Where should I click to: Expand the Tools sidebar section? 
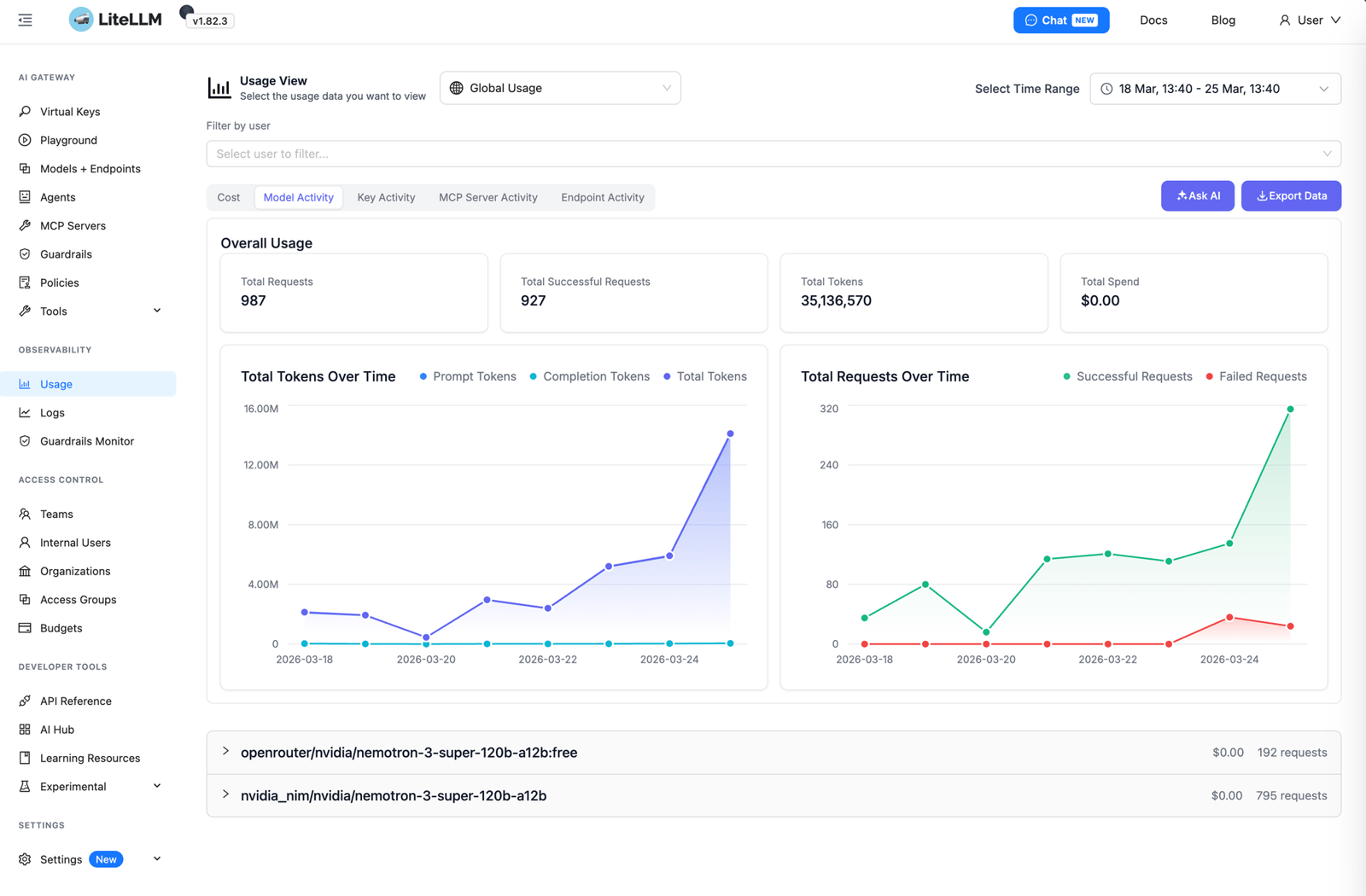(x=157, y=311)
